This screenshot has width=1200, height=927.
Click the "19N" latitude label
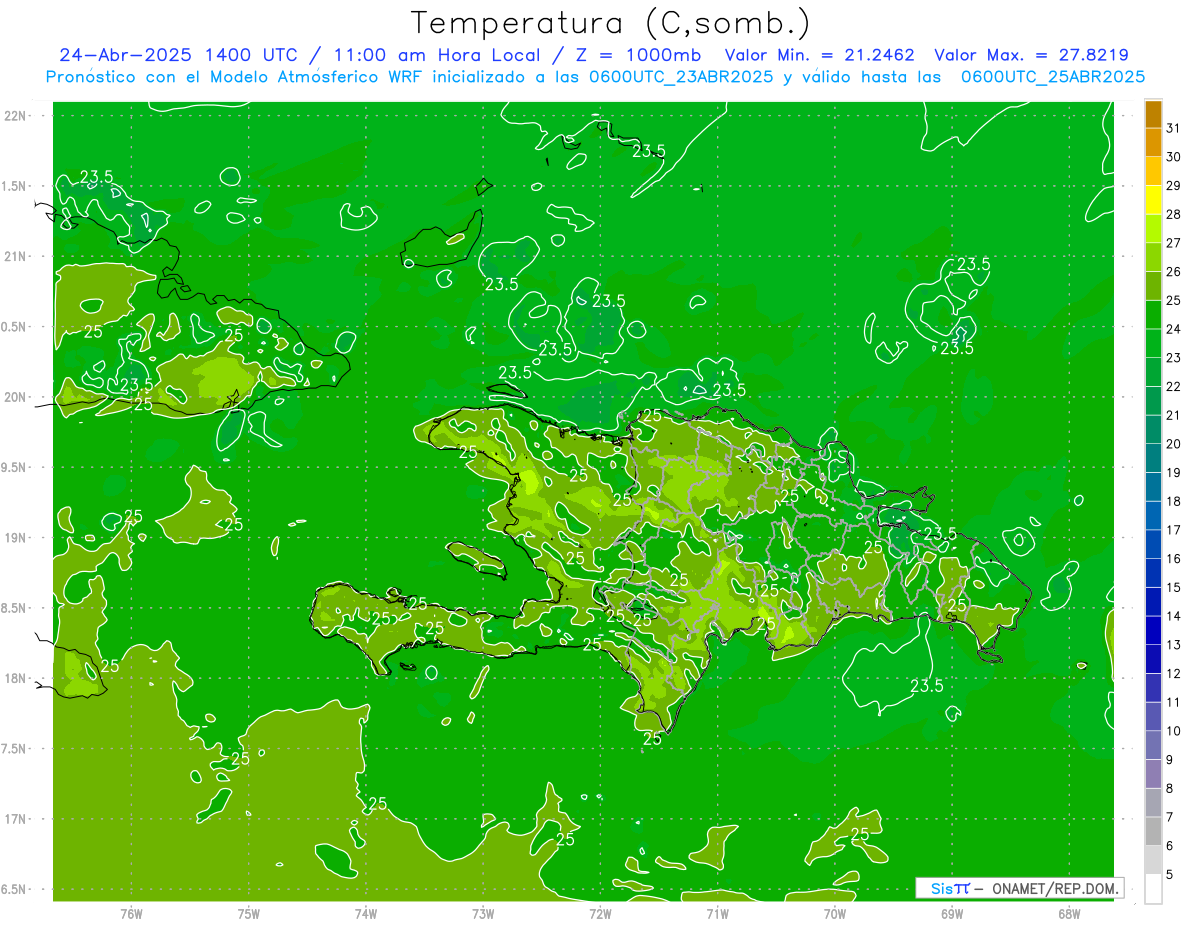coord(16,538)
